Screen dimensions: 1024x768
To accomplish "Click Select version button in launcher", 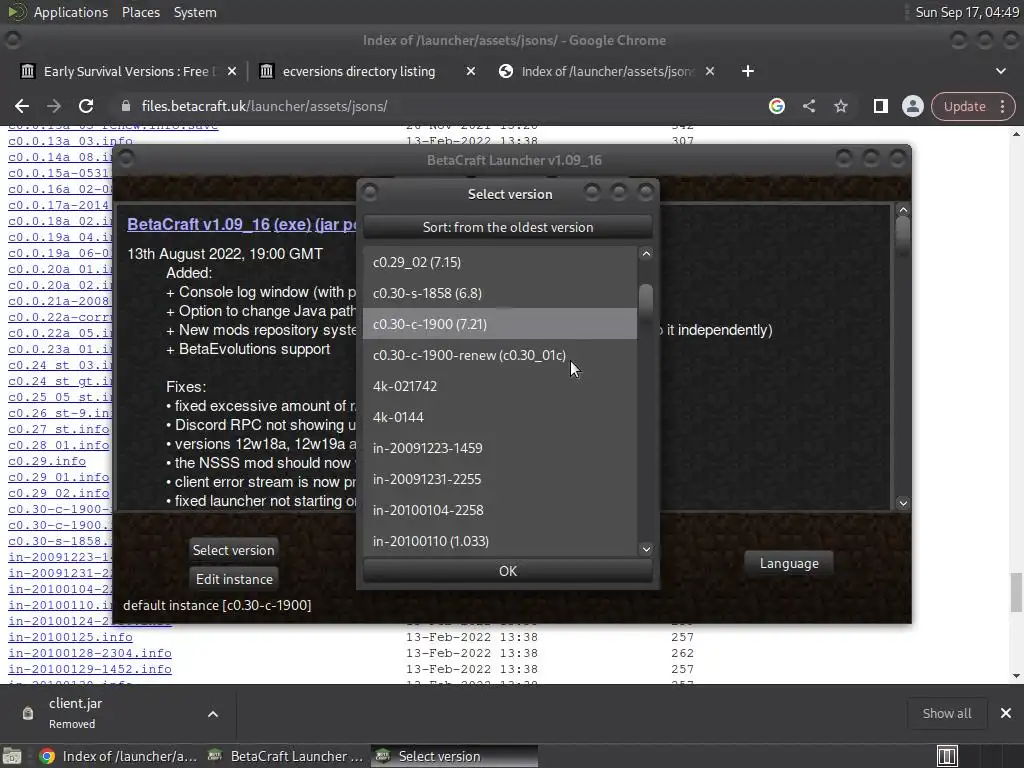I will click(x=233, y=550).
